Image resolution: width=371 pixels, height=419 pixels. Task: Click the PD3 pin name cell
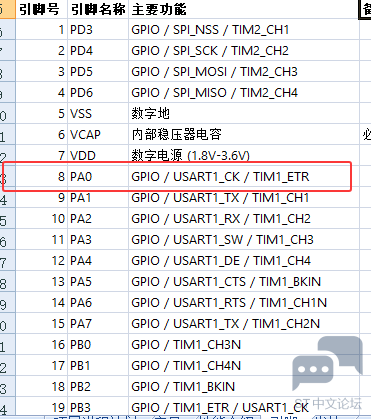point(98,30)
